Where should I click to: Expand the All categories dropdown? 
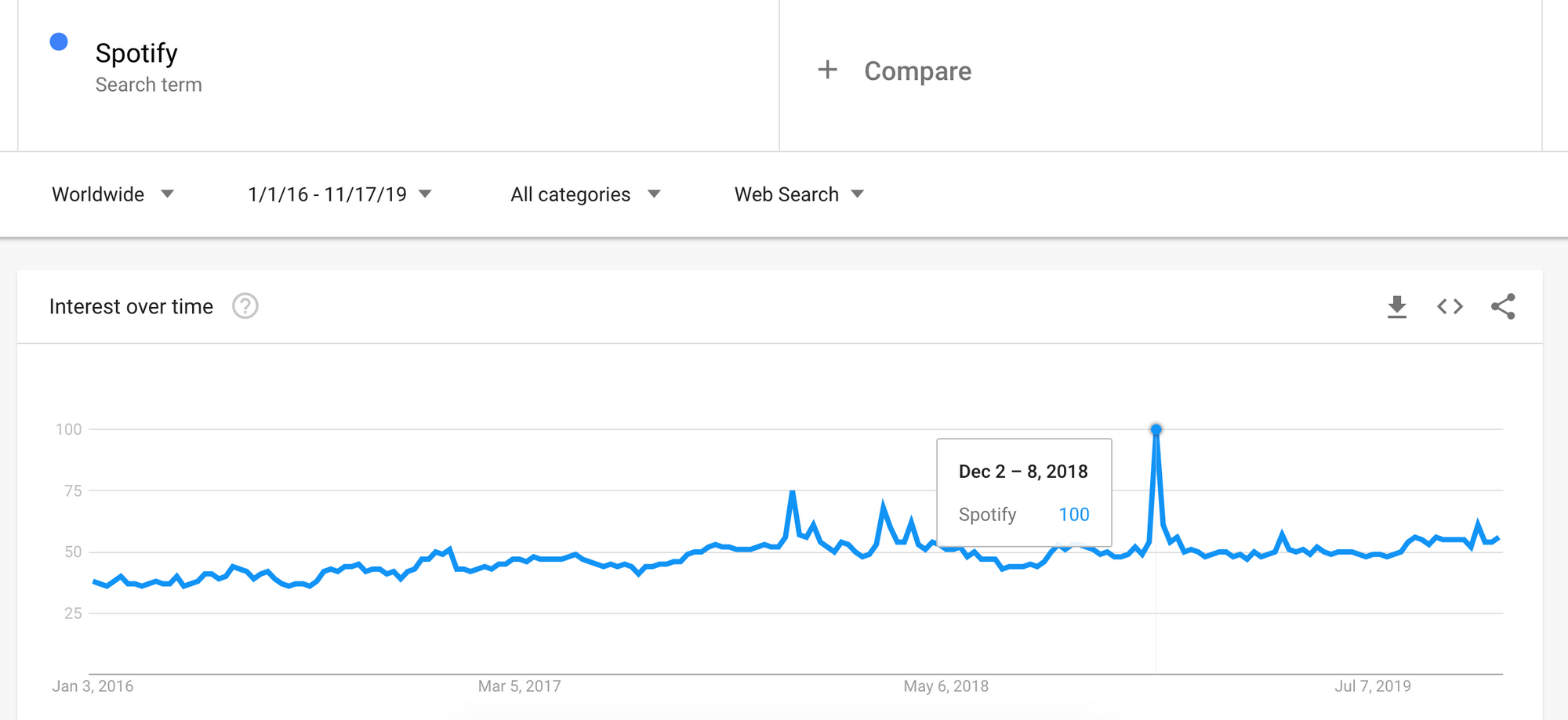585,194
